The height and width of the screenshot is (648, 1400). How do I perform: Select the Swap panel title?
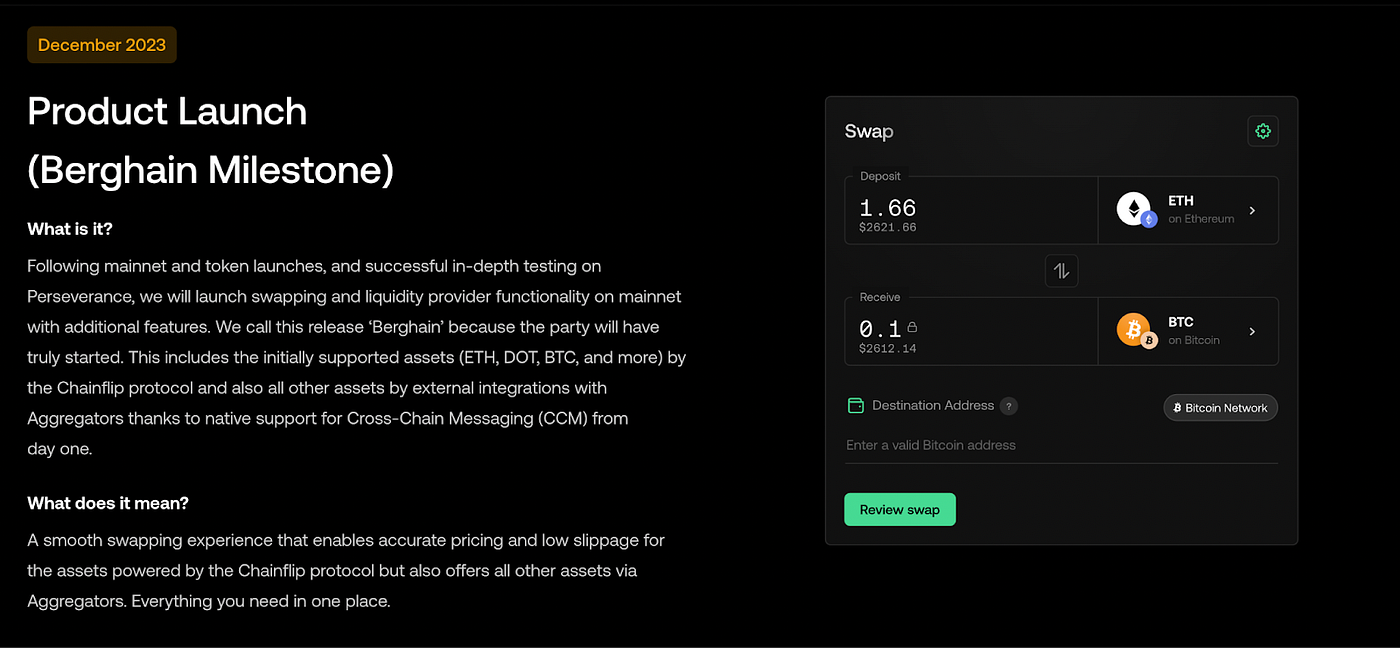tap(869, 131)
